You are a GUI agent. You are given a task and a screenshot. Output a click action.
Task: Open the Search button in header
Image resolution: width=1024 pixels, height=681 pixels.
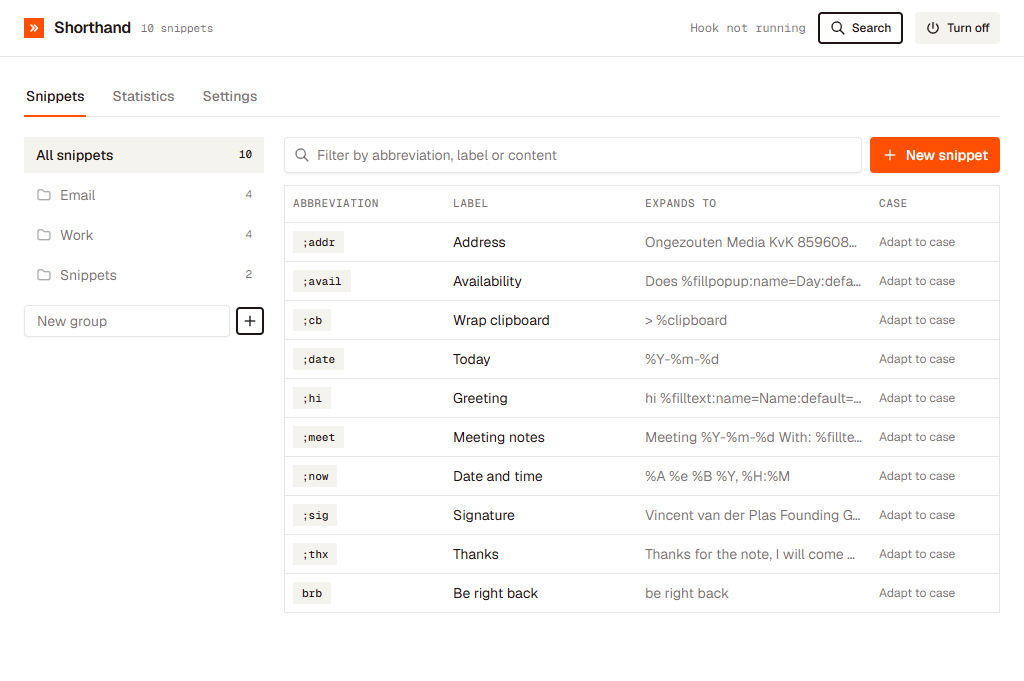coord(860,28)
